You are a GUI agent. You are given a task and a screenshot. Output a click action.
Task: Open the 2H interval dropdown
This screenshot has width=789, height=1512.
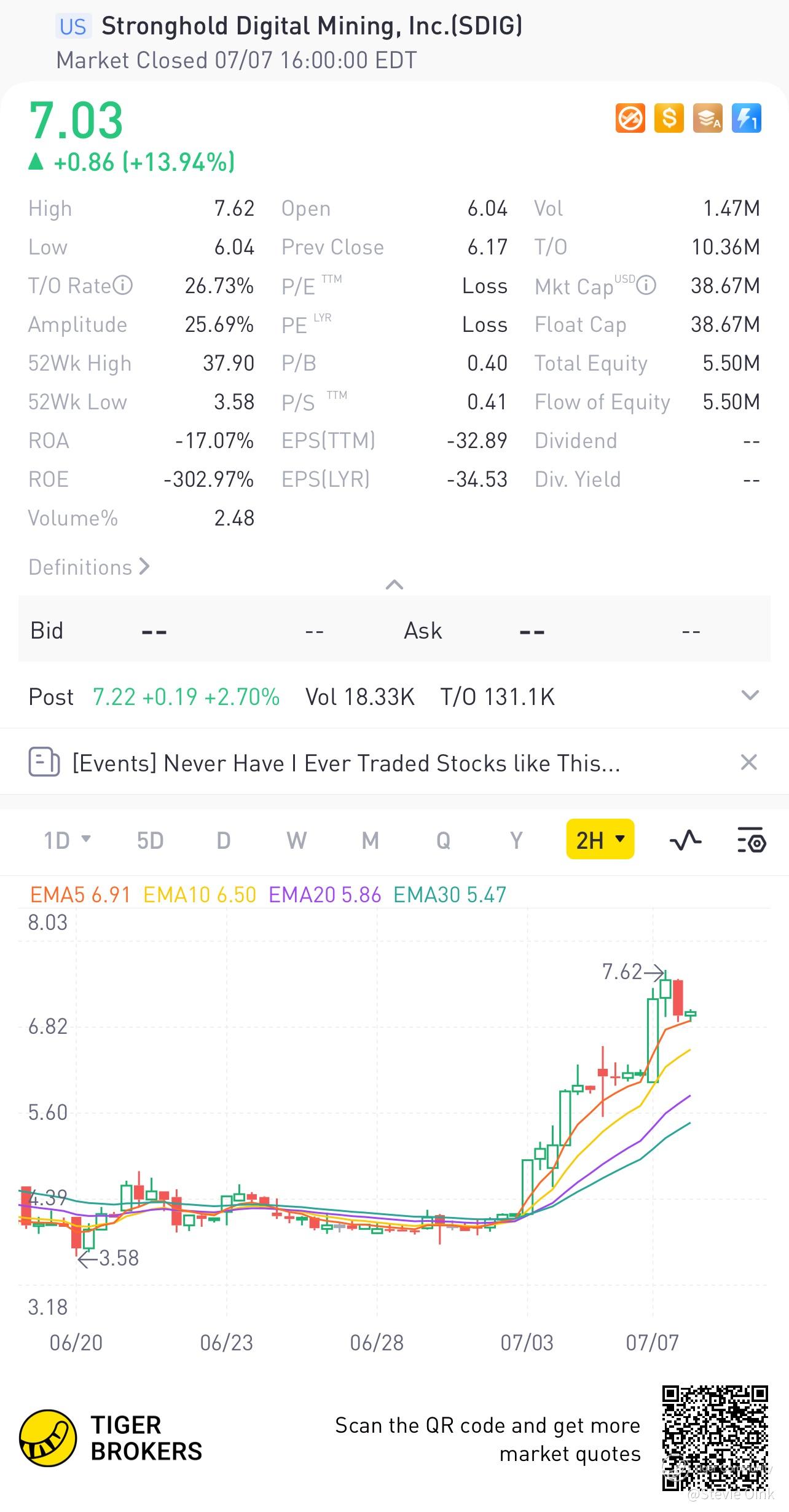[x=600, y=840]
